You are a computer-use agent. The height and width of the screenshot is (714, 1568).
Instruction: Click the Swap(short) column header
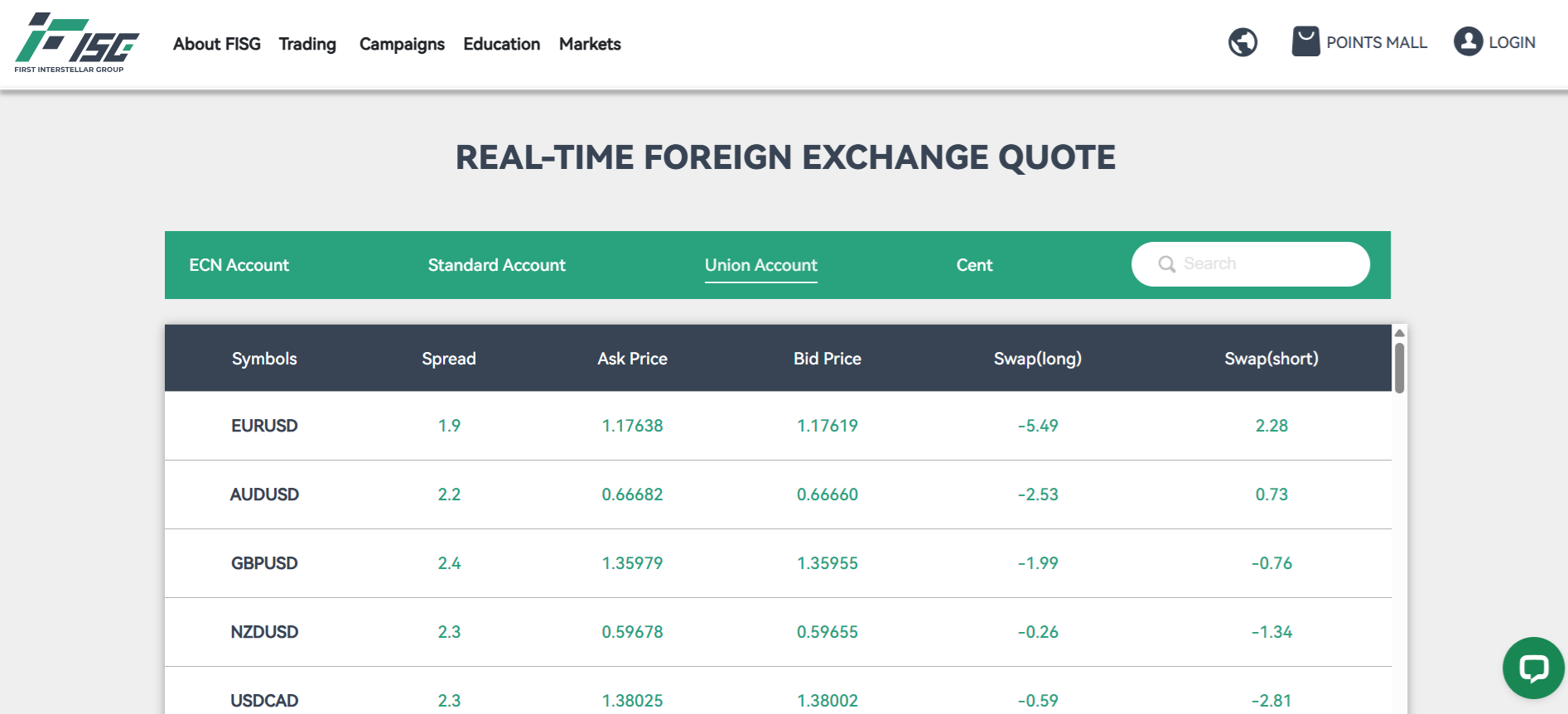point(1271,359)
